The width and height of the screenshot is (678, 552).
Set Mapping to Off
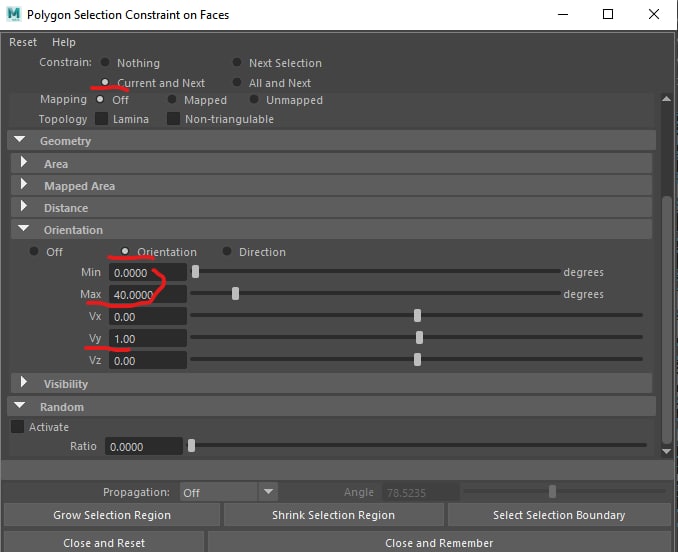(x=100, y=99)
